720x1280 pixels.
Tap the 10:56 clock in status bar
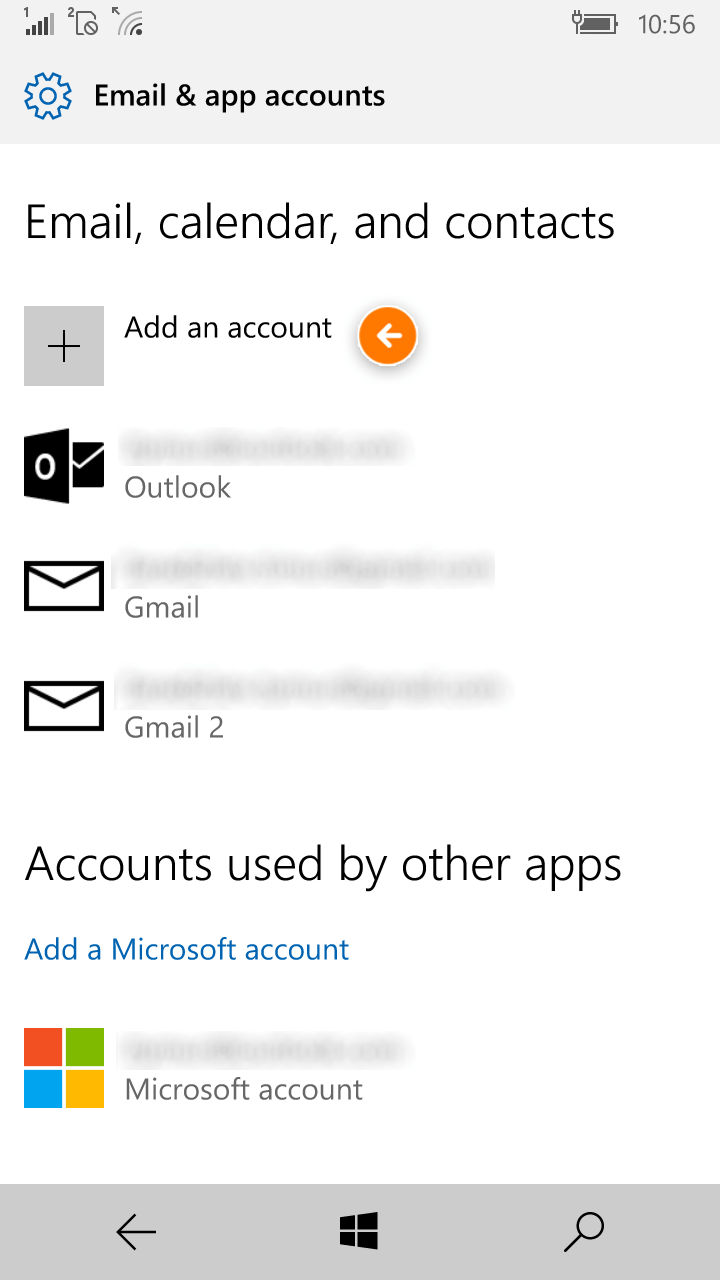coord(666,24)
